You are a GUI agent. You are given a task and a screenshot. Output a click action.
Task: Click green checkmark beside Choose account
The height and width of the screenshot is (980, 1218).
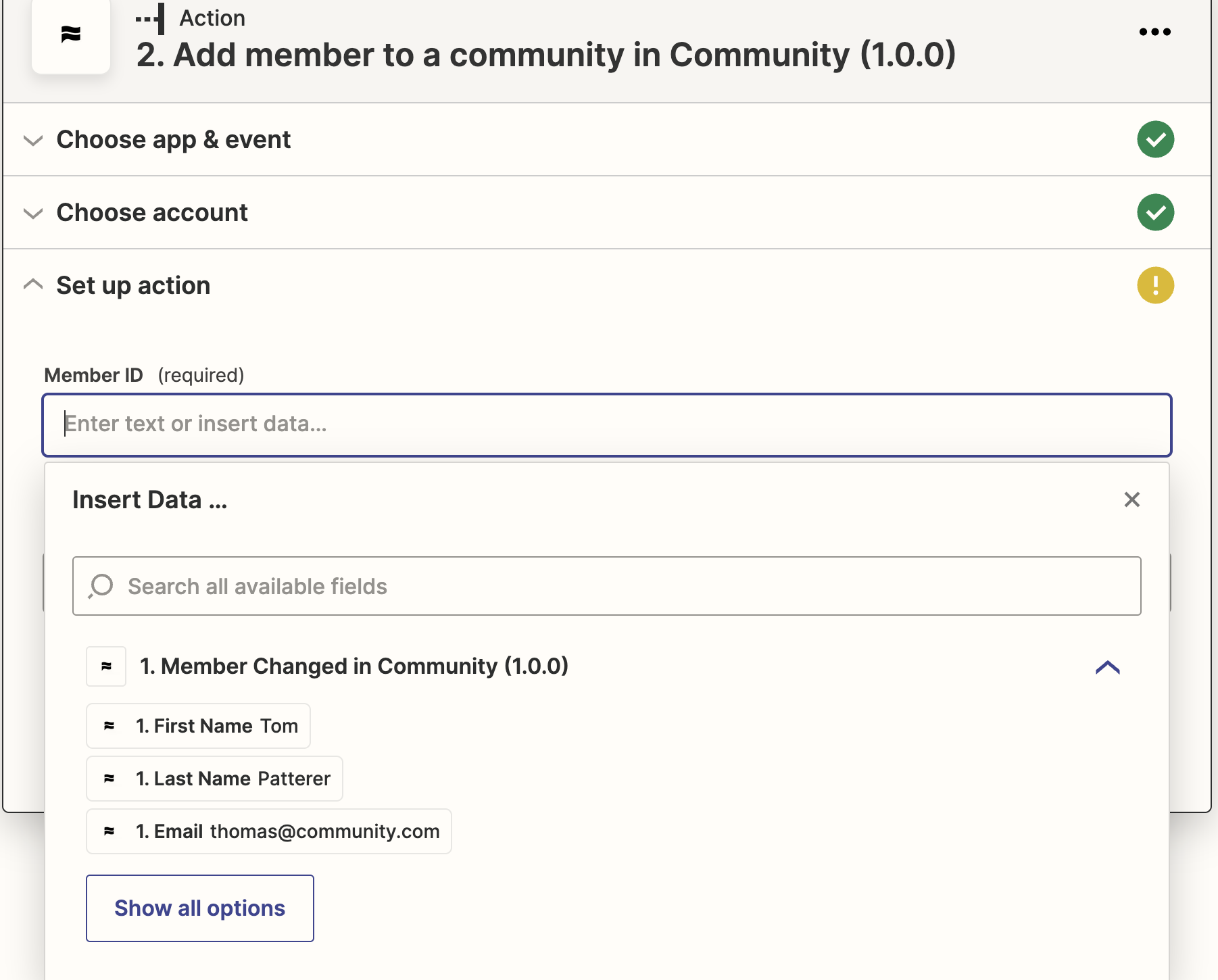click(x=1155, y=213)
